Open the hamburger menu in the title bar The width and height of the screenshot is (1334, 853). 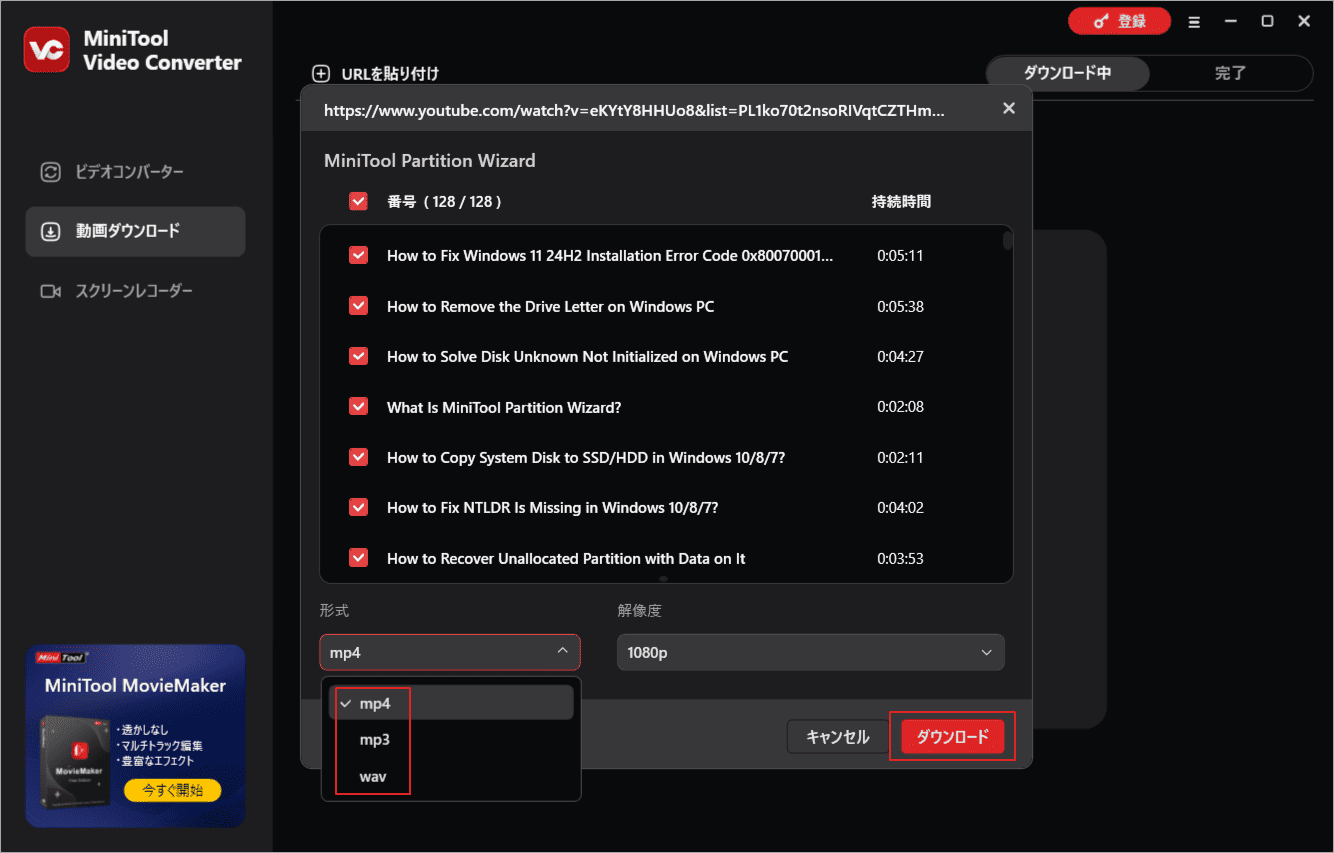click(1194, 21)
